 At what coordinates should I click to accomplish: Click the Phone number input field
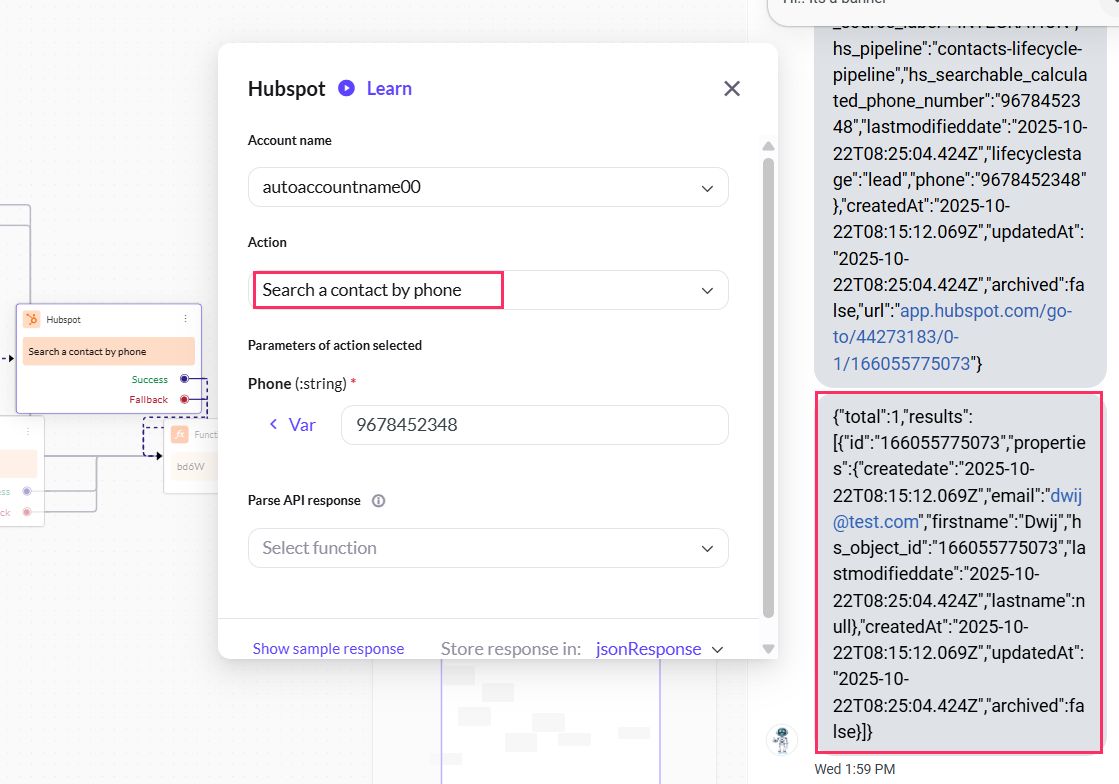pos(534,425)
